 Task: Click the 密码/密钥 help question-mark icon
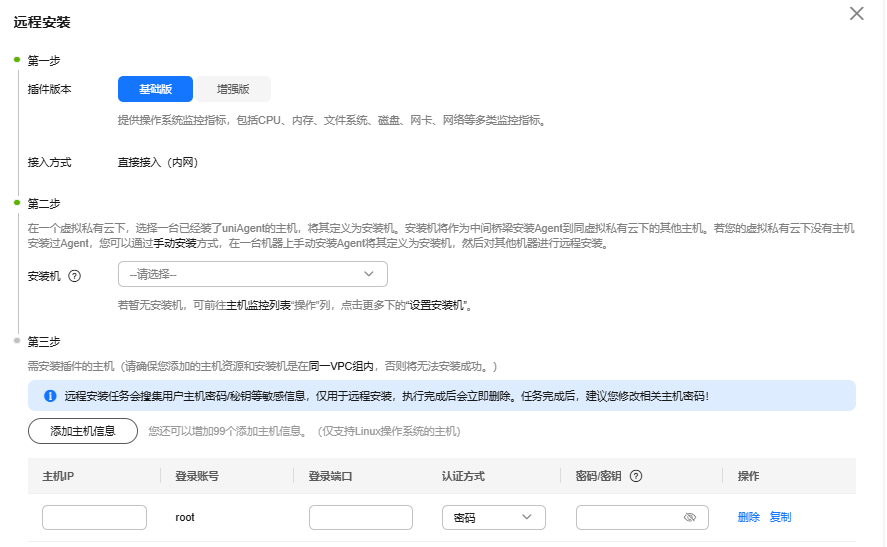pyautogui.click(x=636, y=476)
